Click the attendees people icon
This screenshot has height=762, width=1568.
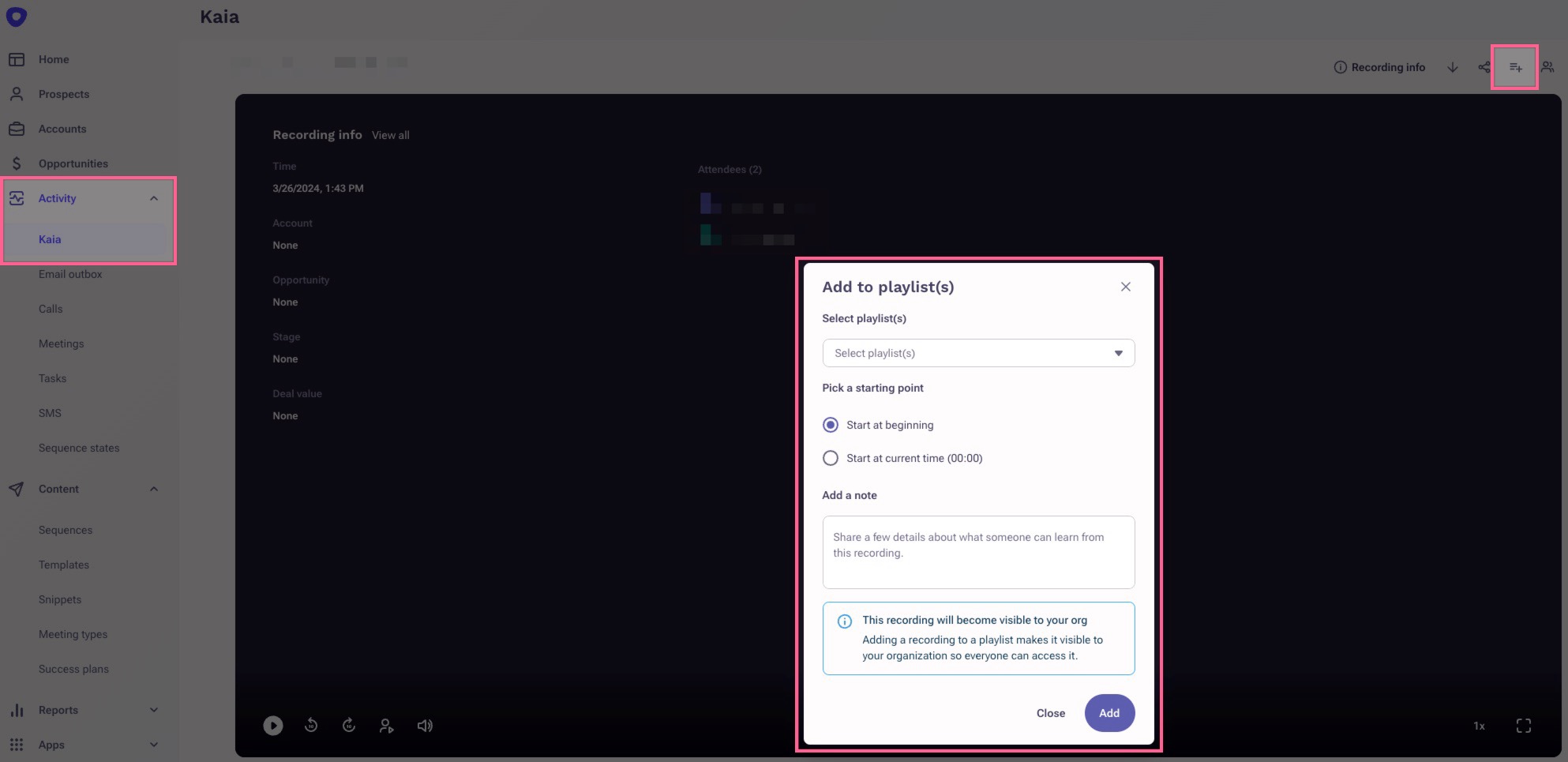(x=1547, y=67)
